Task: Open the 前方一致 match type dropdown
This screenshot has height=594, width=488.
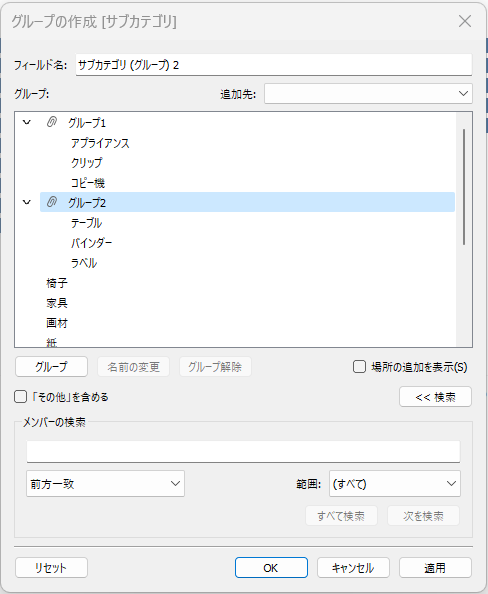Action: click(105, 483)
